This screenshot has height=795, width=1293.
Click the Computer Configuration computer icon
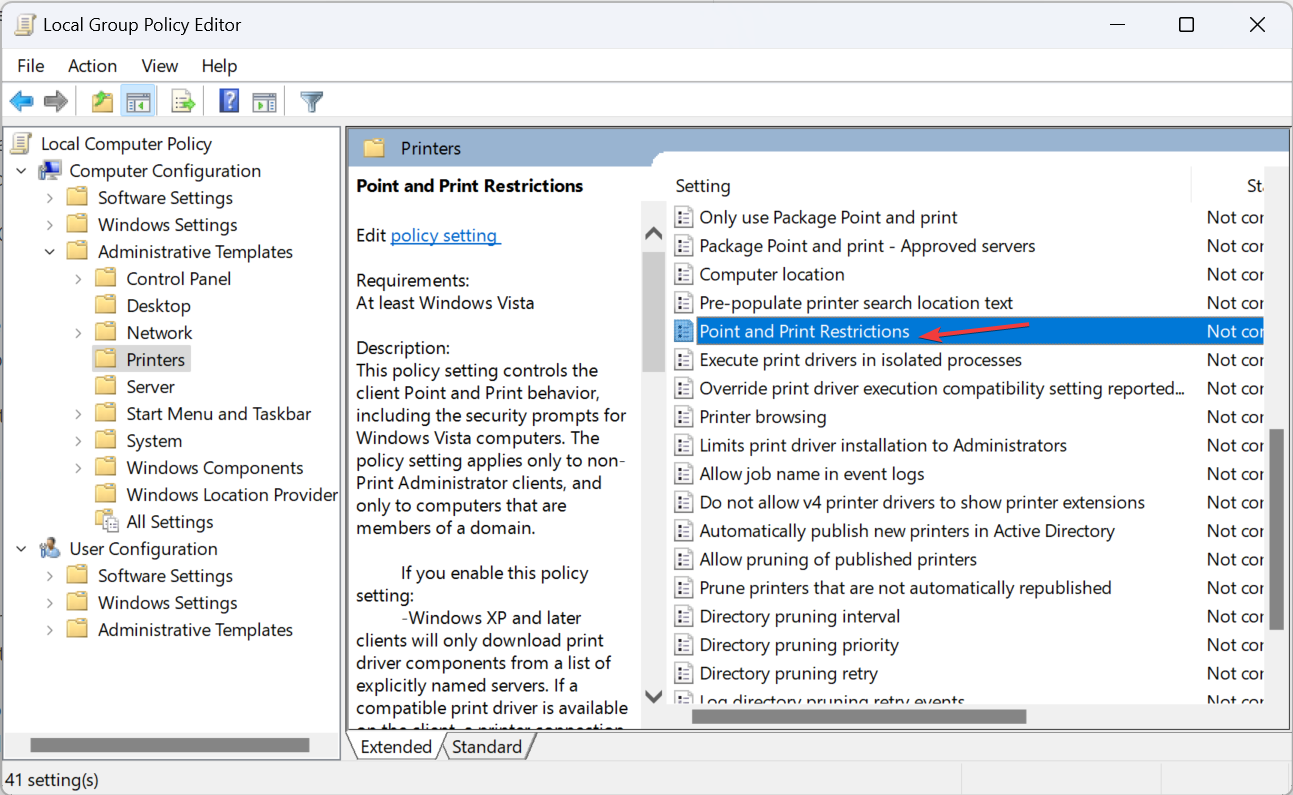pyautogui.click(x=50, y=170)
